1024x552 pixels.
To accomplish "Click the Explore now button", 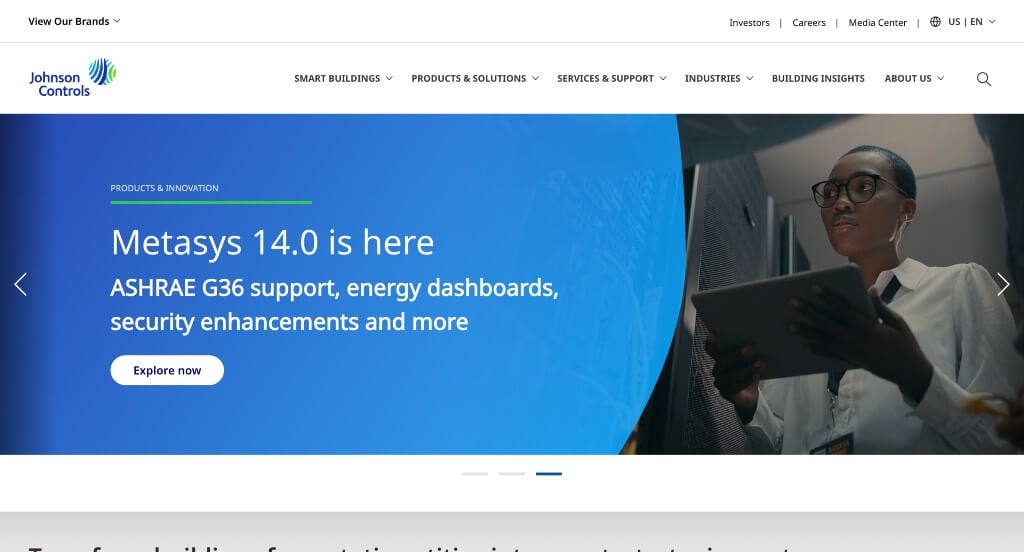I will point(167,370).
